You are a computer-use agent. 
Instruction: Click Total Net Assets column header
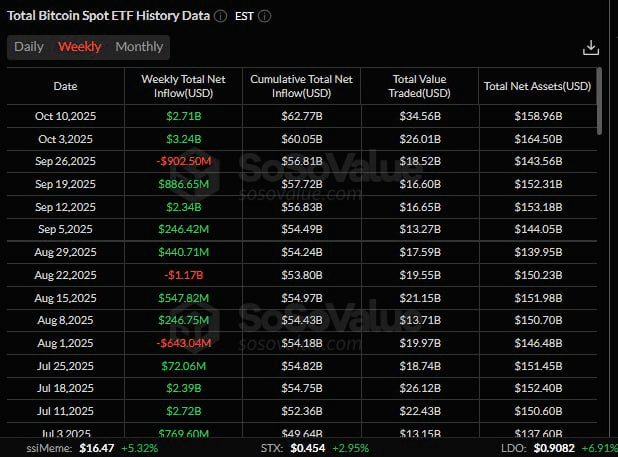click(536, 86)
